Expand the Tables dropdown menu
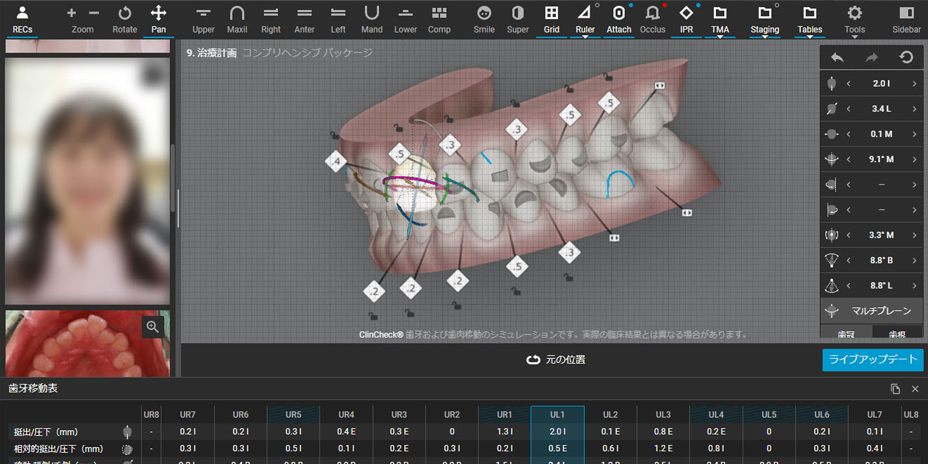The height and width of the screenshot is (464, 928). (x=810, y=19)
